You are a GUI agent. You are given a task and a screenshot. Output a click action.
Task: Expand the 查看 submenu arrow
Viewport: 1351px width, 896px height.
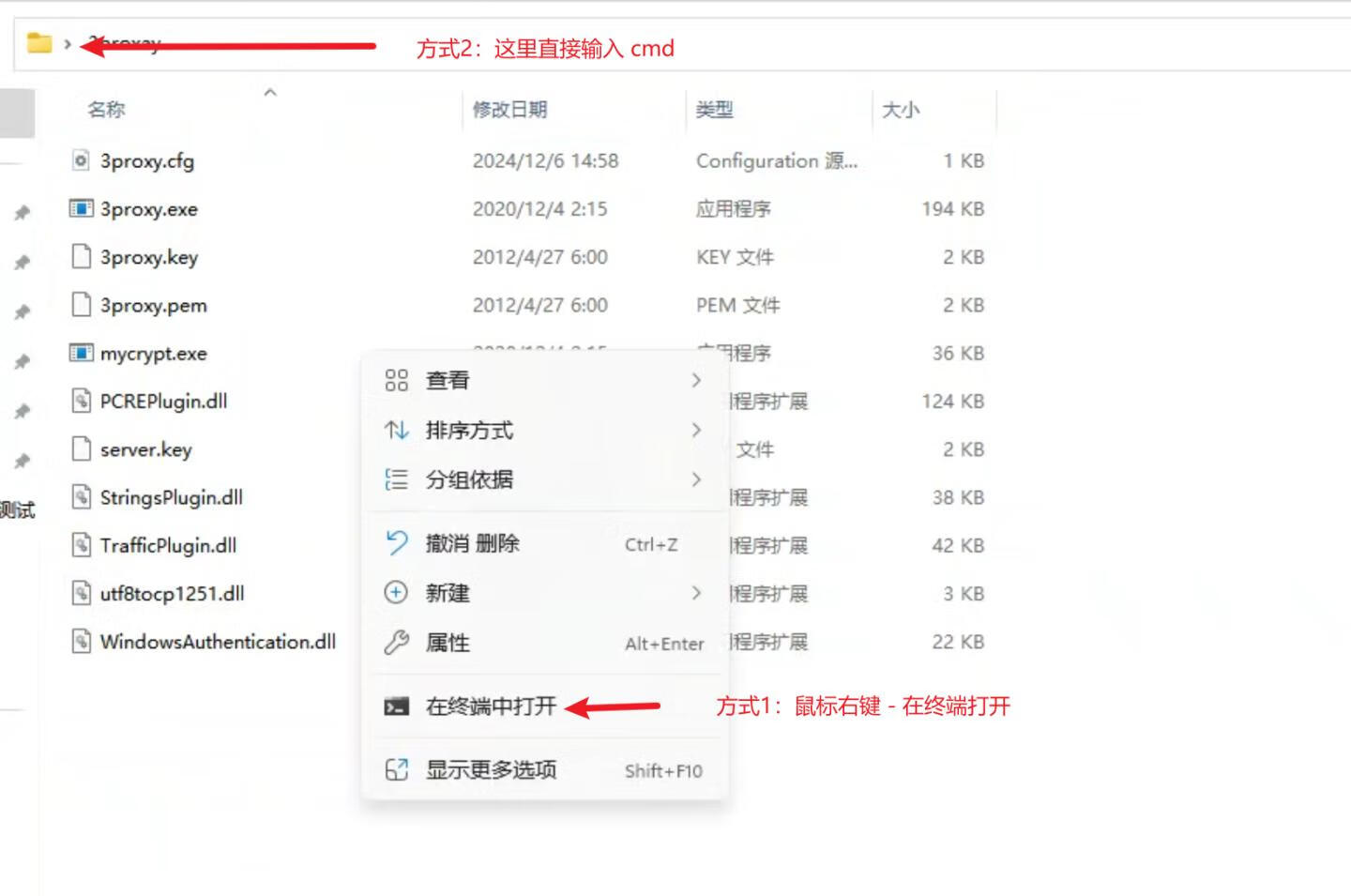coord(696,380)
